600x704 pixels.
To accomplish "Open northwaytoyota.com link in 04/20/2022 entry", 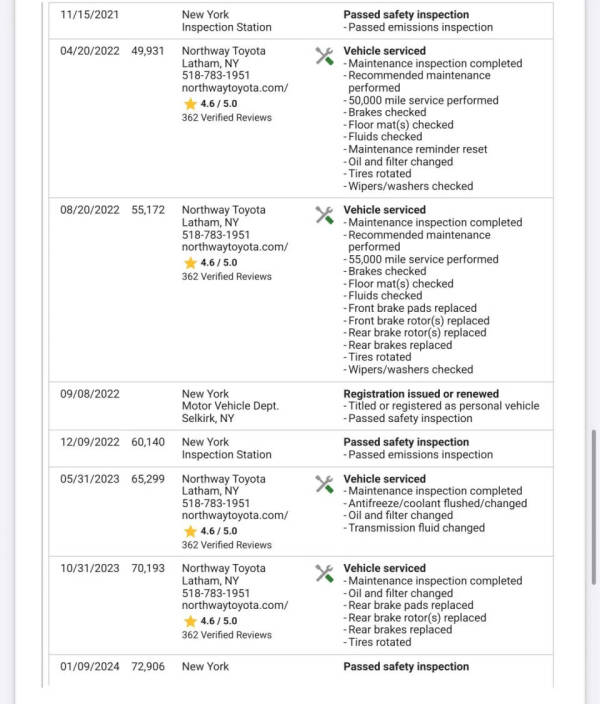I will [x=234, y=88].
